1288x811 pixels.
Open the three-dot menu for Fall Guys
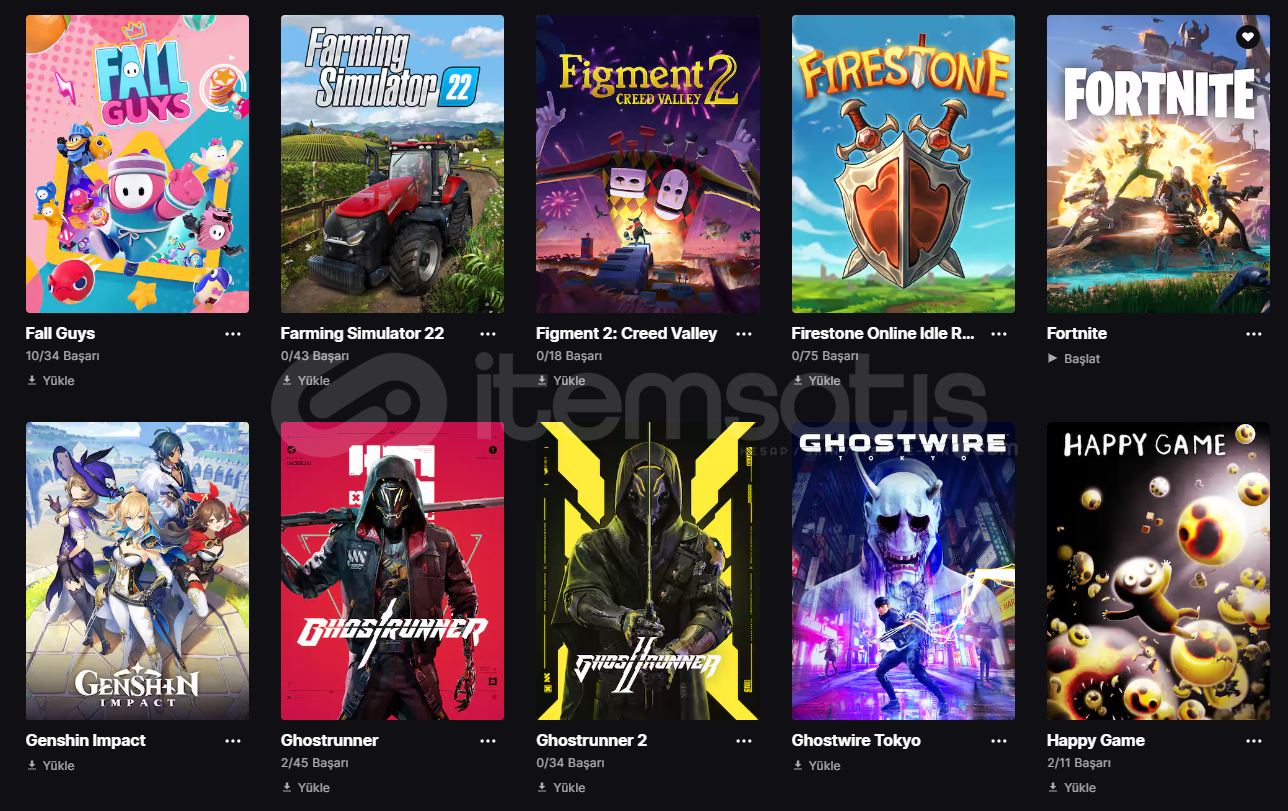click(233, 334)
